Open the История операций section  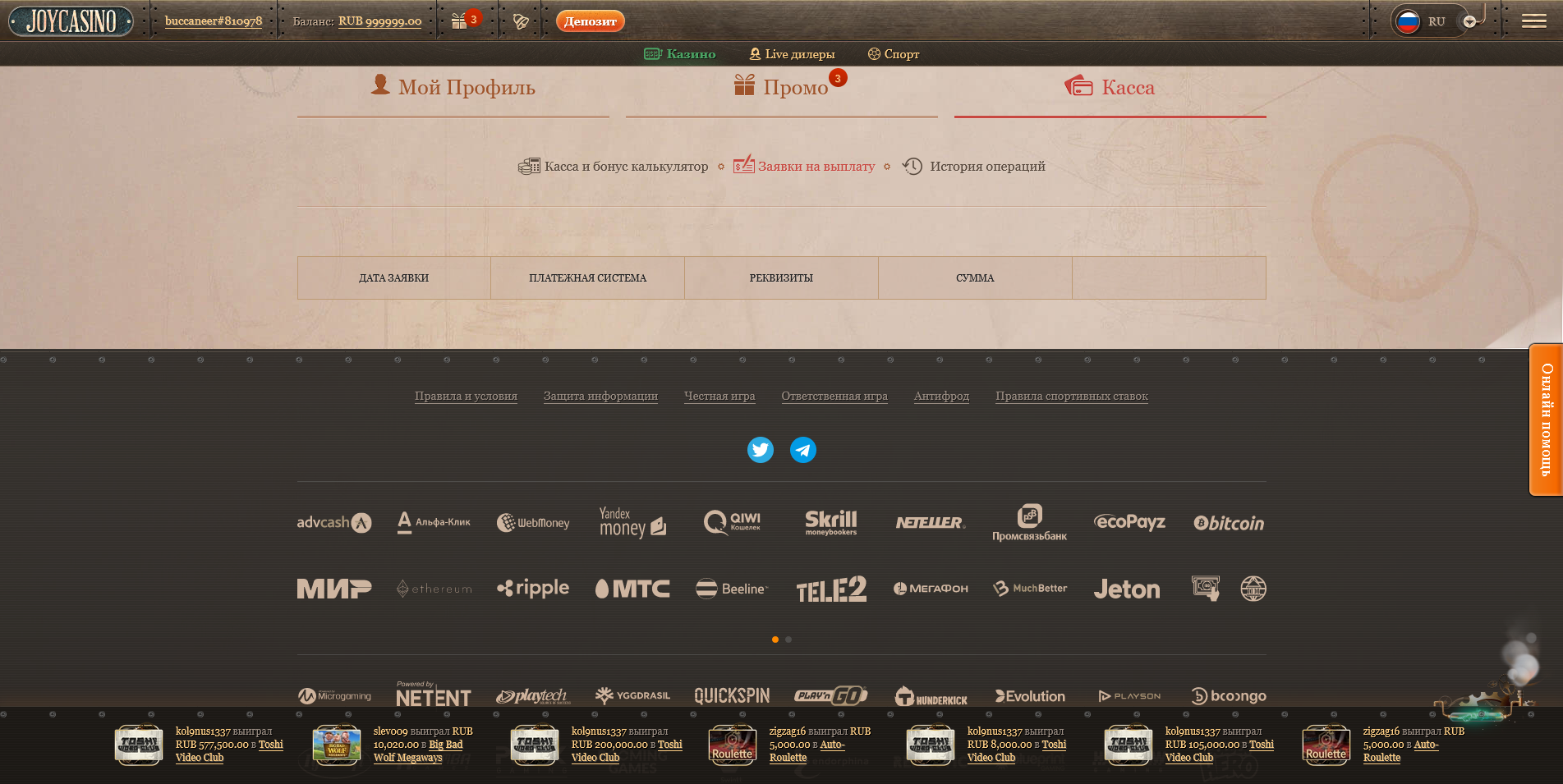974,167
